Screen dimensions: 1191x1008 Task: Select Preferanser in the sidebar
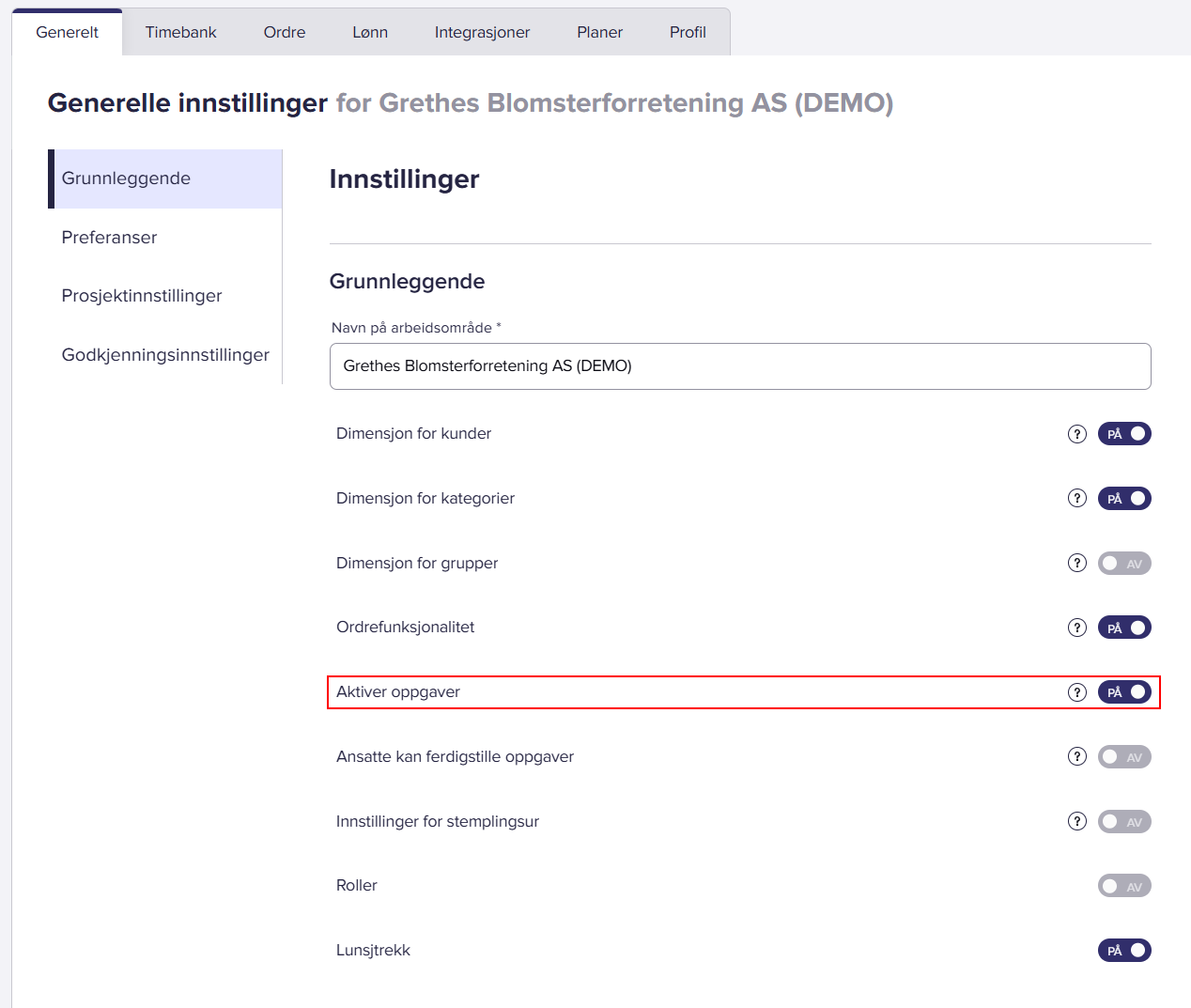click(x=109, y=238)
